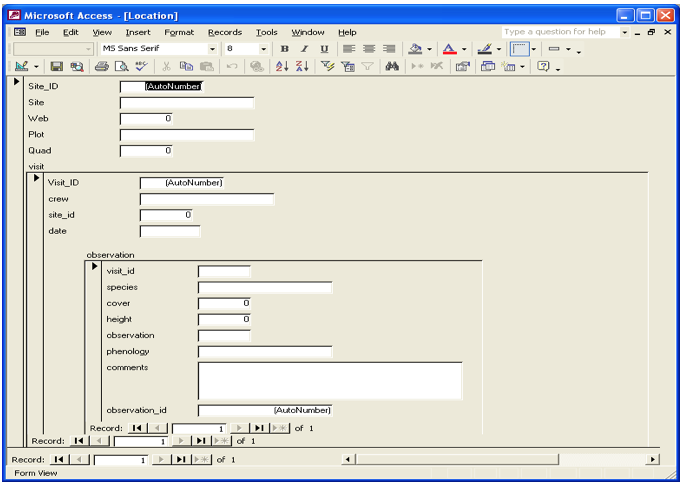Viewport: 686px width, 486px height.
Task: Click the horizontal scrollbar thumb
Action: pyautogui.click(x=457, y=459)
